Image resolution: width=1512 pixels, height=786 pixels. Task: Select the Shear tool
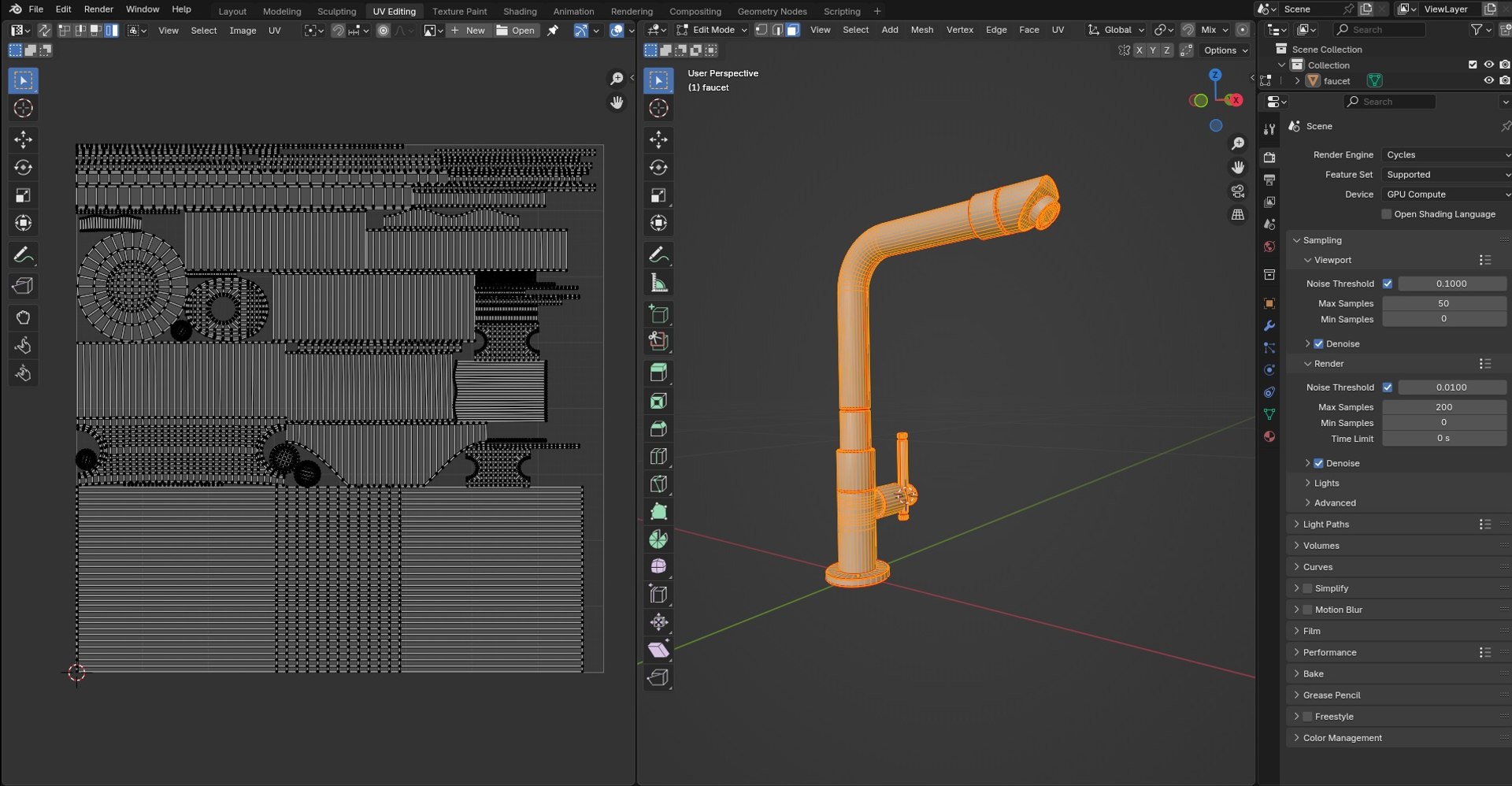pyautogui.click(x=658, y=650)
